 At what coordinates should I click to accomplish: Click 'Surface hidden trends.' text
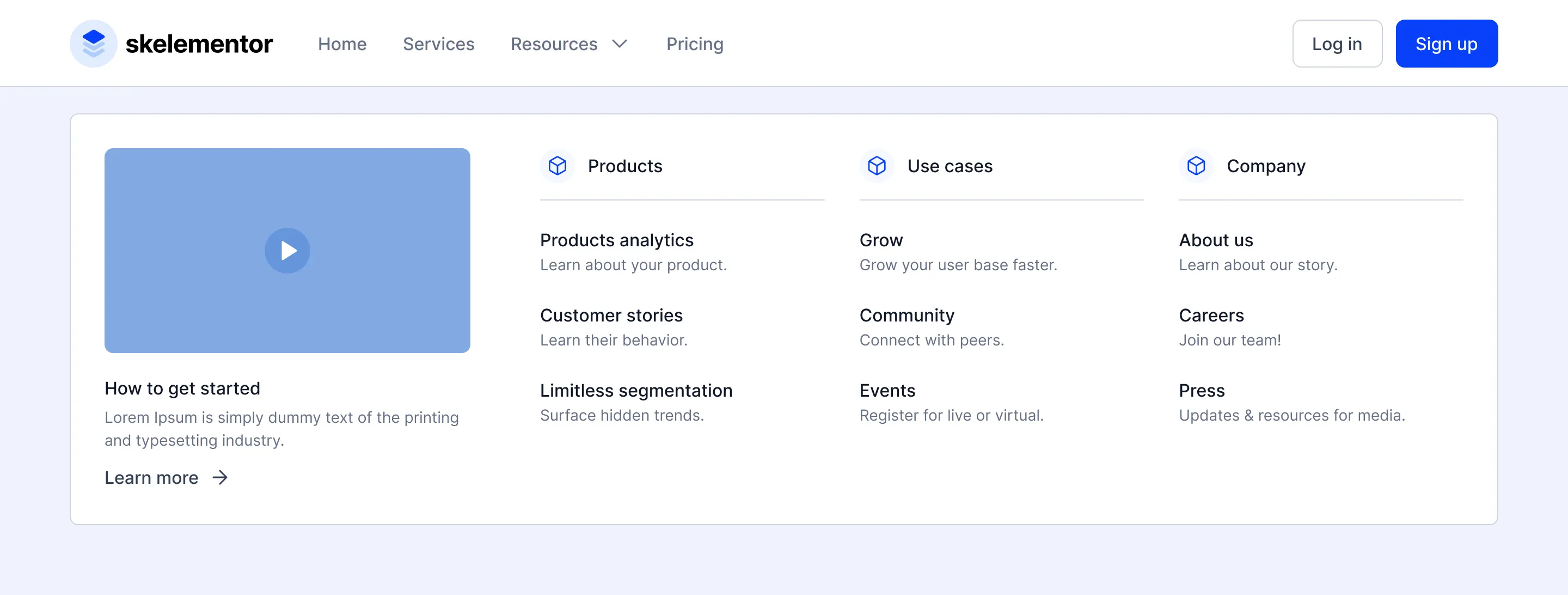[621, 415]
